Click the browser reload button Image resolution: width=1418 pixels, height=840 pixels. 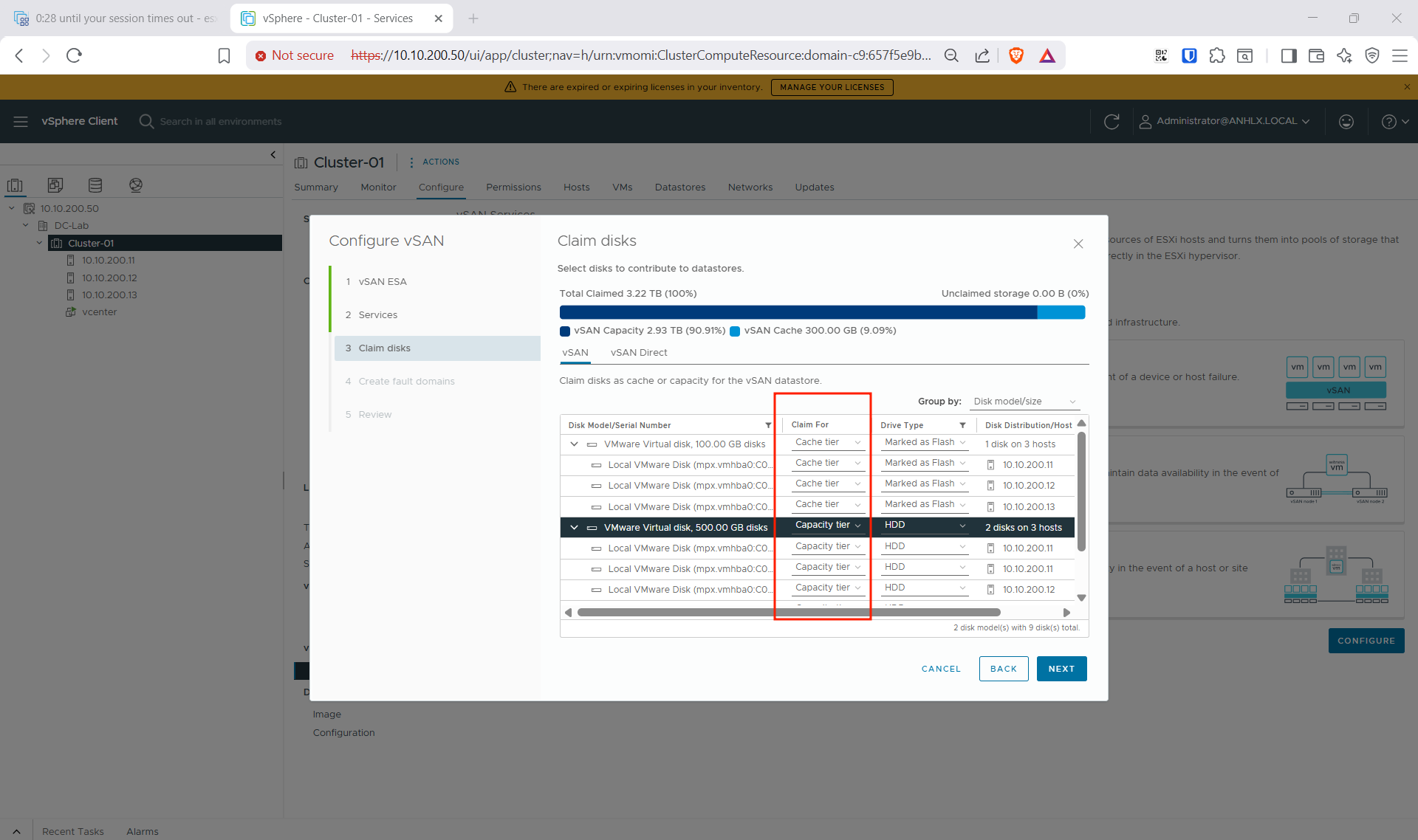pyautogui.click(x=74, y=55)
